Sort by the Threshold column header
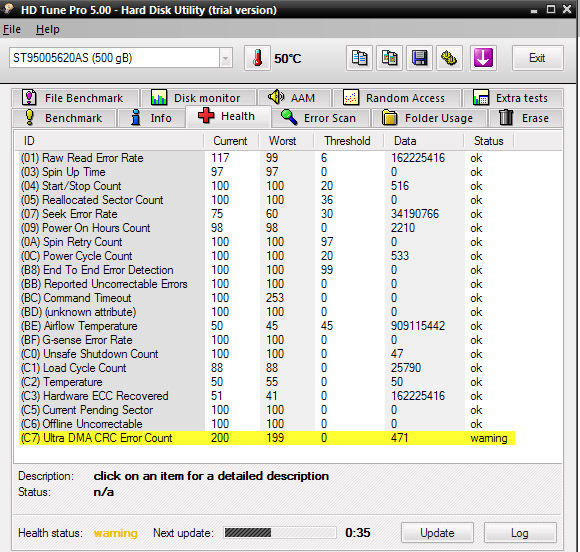The width and height of the screenshot is (580, 552). pos(349,141)
